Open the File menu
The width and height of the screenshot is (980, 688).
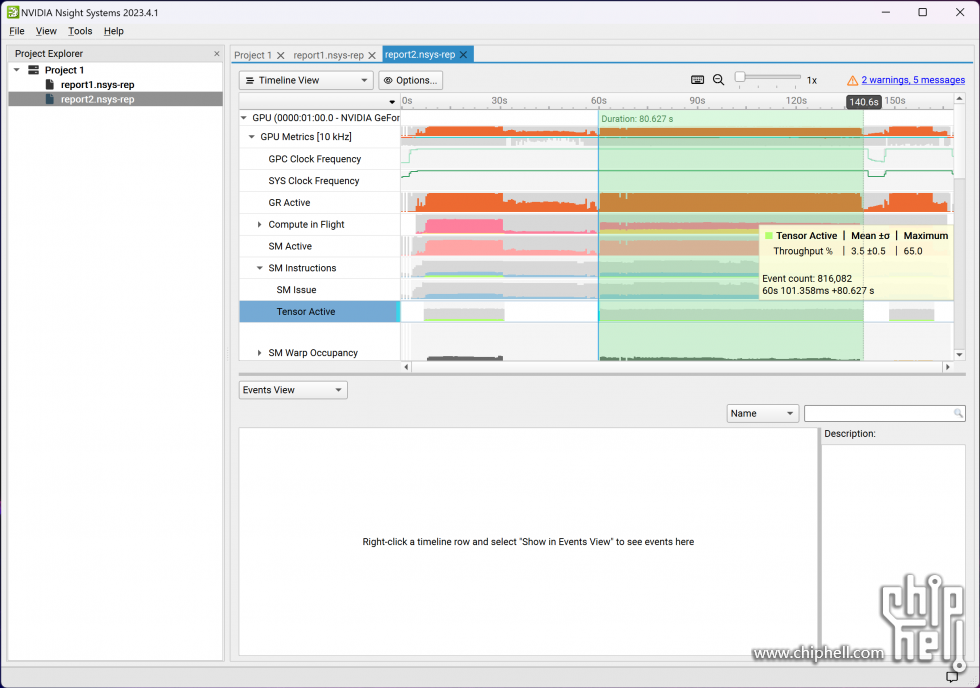(17, 31)
